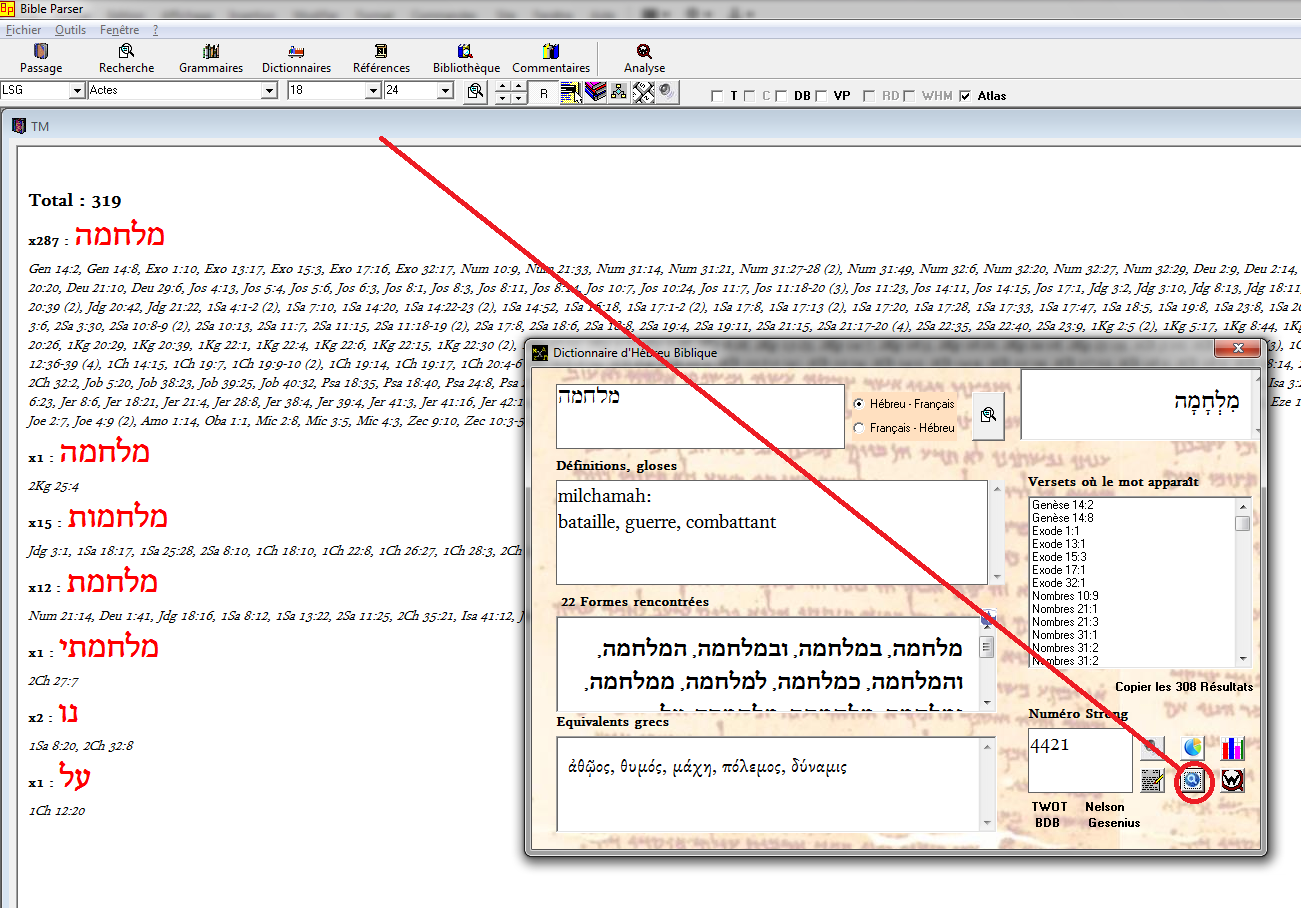Viewport: 1301px width, 908px height.
Task: Click the verse list scrollbar up arrow
Action: (1243, 506)
